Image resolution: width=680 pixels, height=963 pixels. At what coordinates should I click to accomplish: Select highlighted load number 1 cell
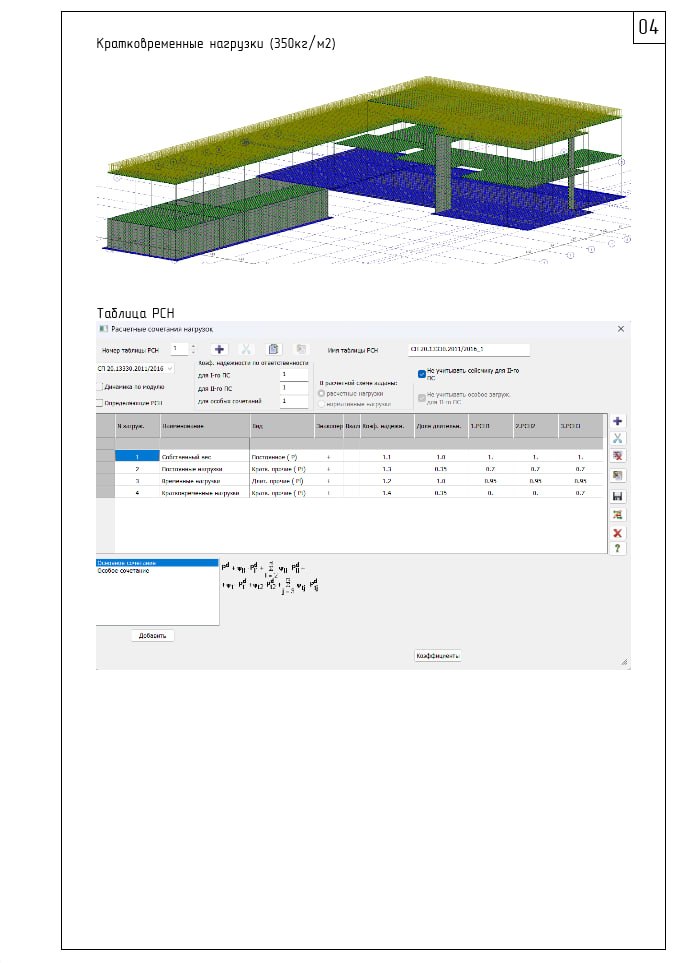137,457
